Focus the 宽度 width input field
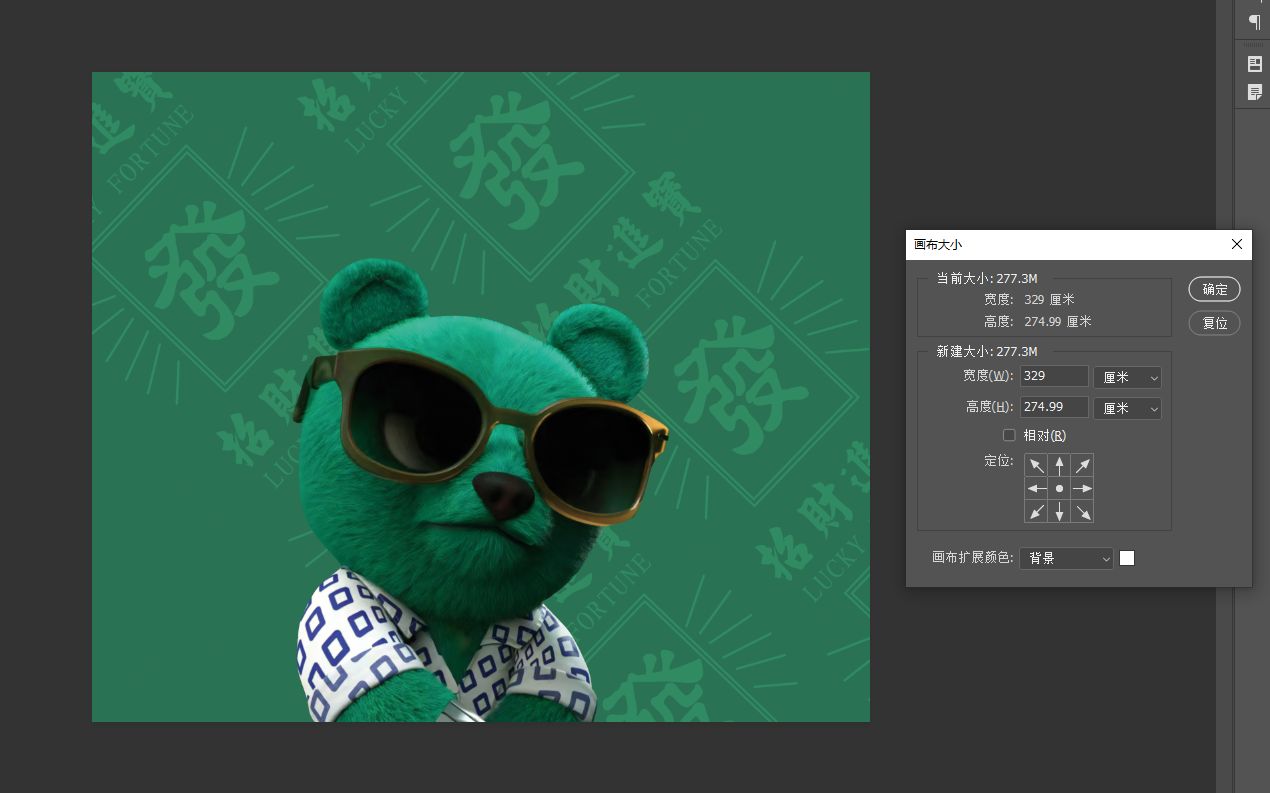The width and height of the screenshot is (1270, 793). (x=1054, y=376)
